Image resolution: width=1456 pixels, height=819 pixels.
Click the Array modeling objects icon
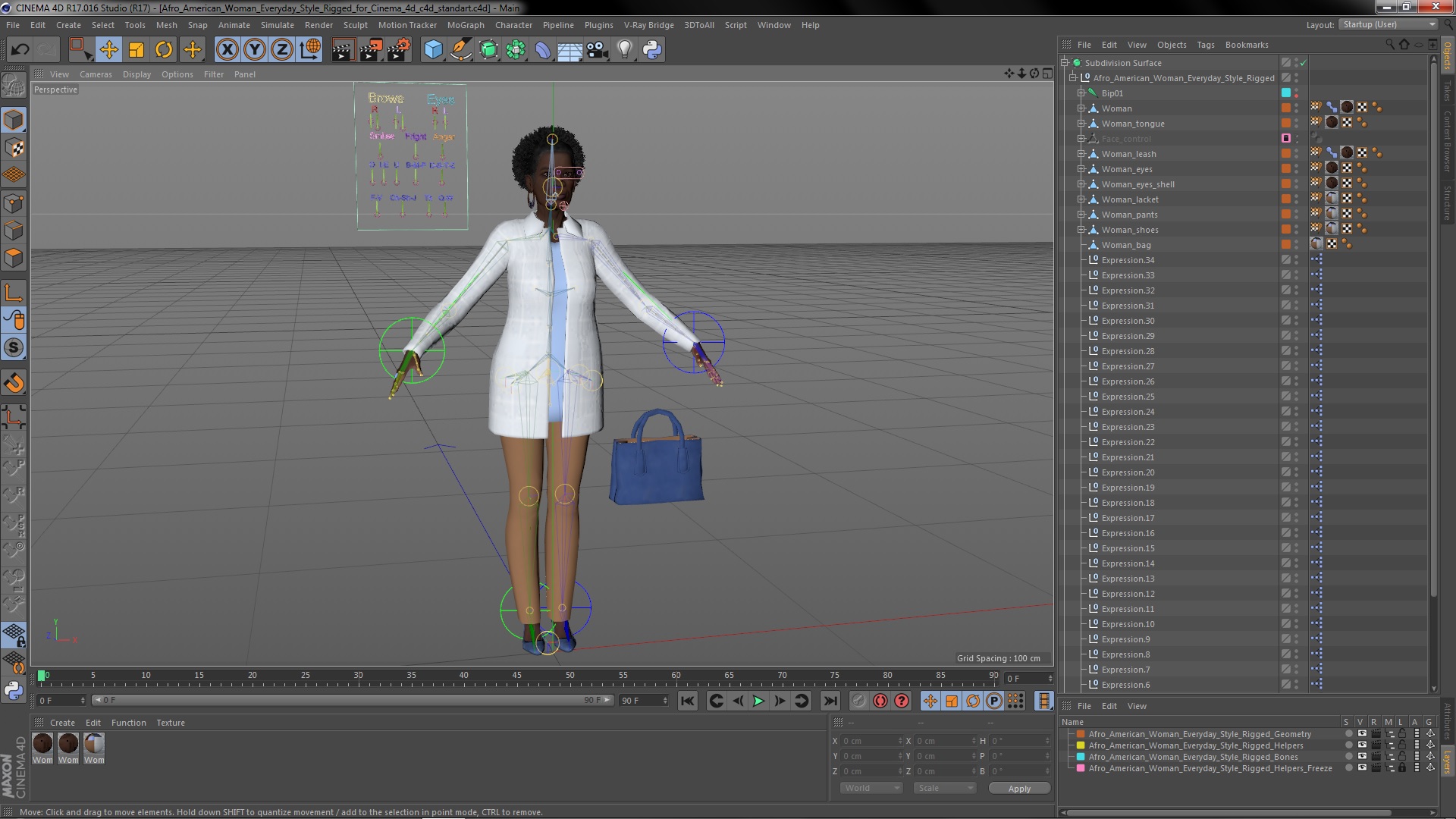click(x=516, y=50)
